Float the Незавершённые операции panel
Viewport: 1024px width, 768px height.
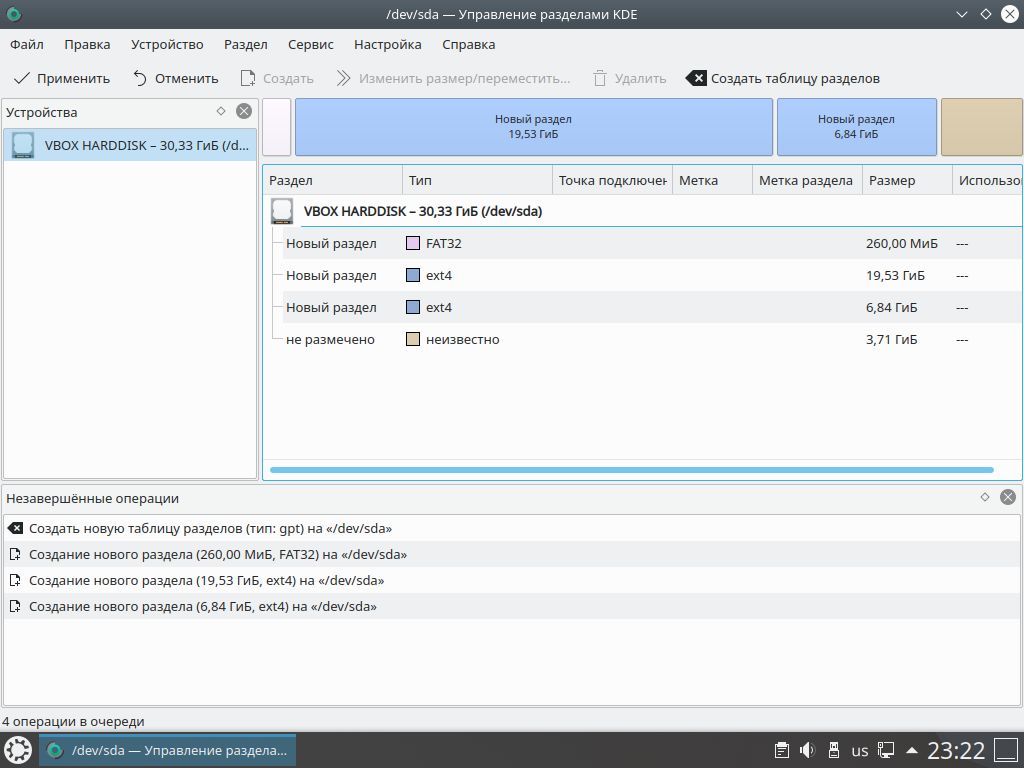(x=985, y=497)
